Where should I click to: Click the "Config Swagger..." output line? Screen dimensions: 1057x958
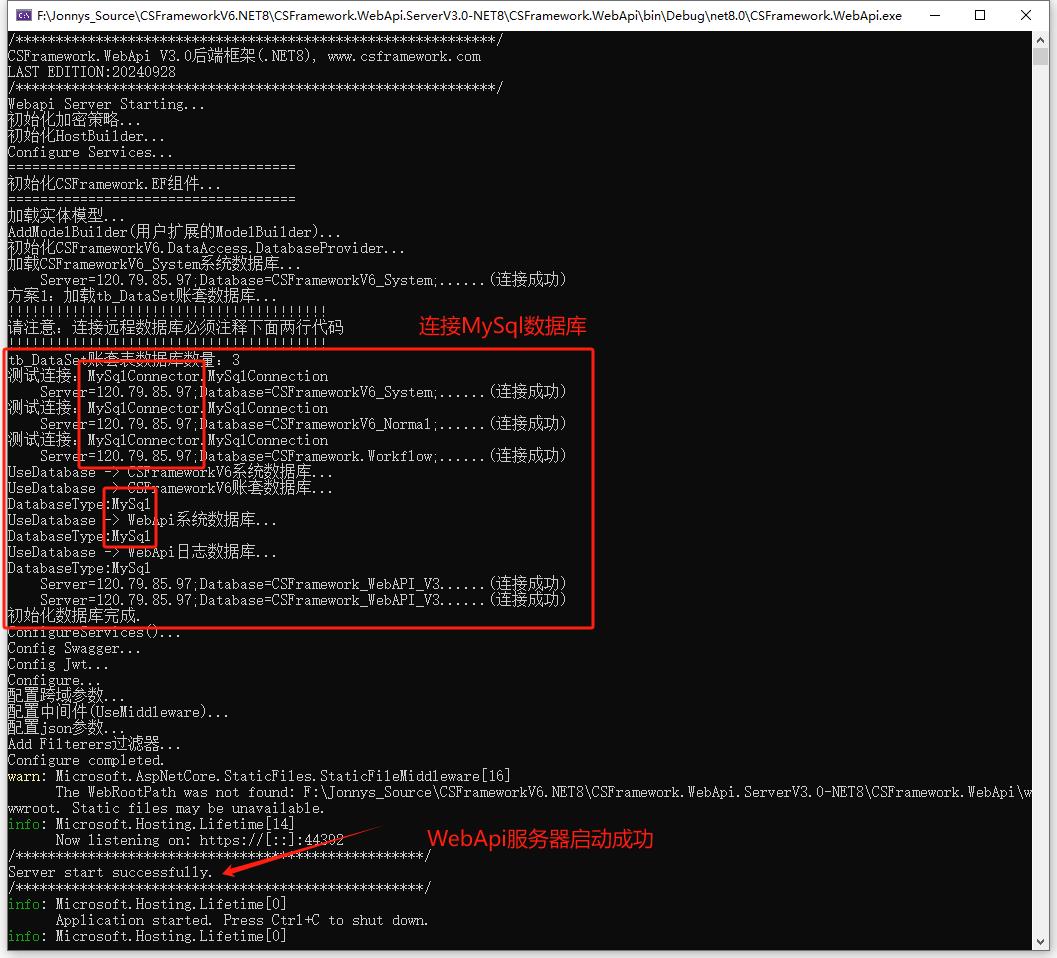pyautogui.click(x=74, y=648)
